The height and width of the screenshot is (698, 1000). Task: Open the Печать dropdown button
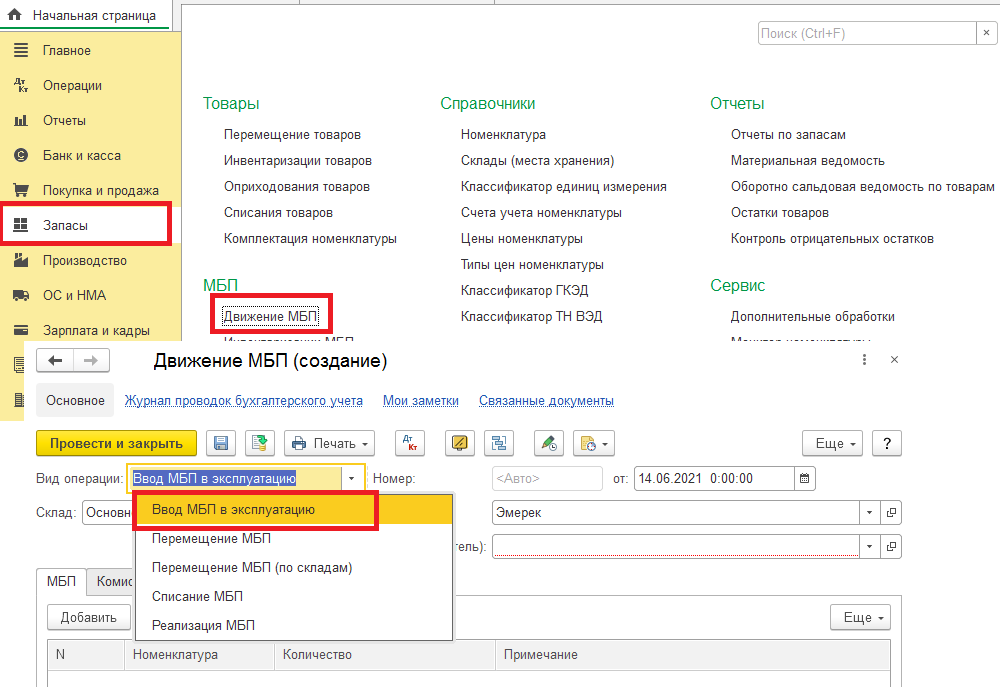coord(329,443)
